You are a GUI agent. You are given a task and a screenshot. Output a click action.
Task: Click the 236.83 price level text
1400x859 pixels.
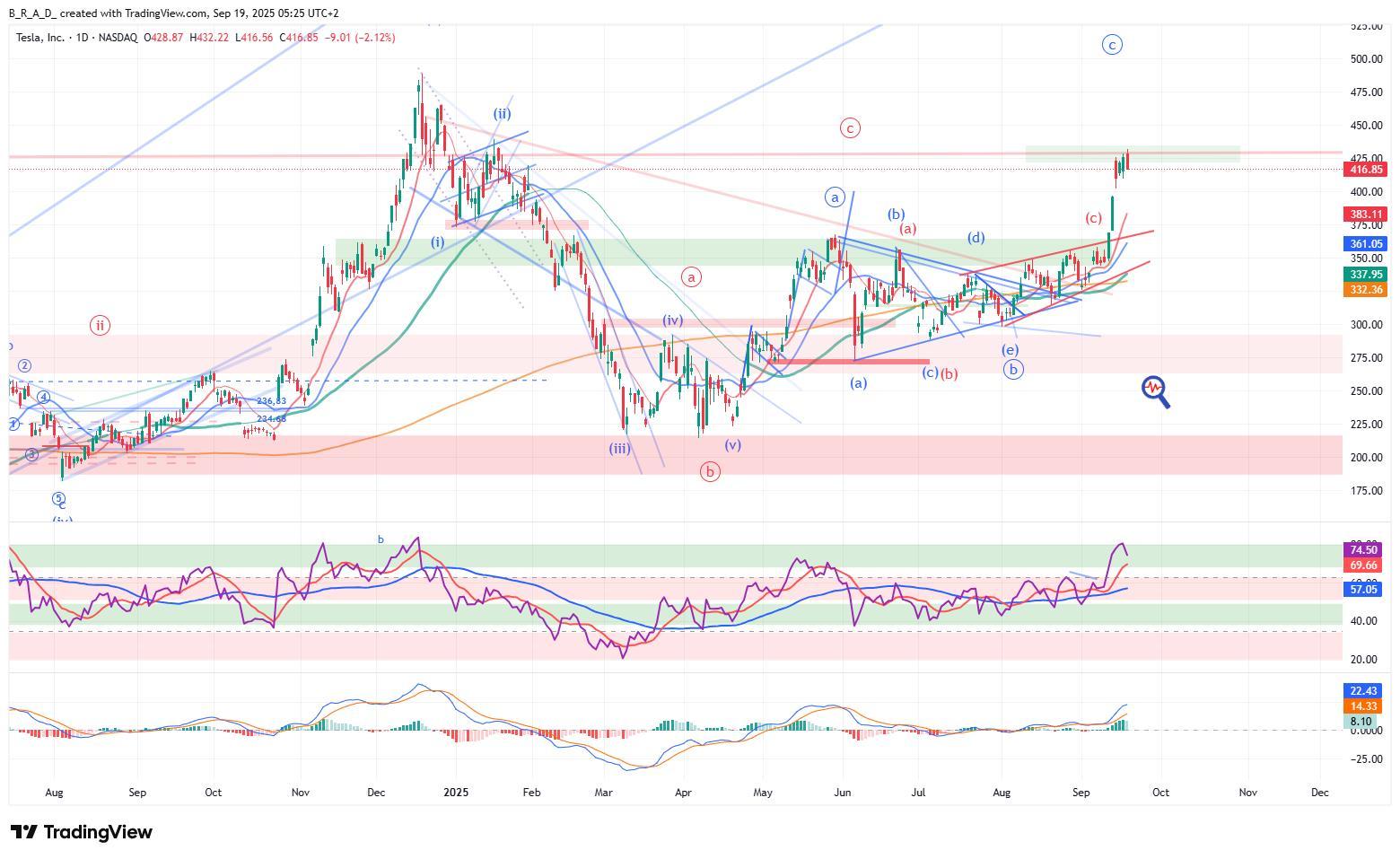pos(271,401)
